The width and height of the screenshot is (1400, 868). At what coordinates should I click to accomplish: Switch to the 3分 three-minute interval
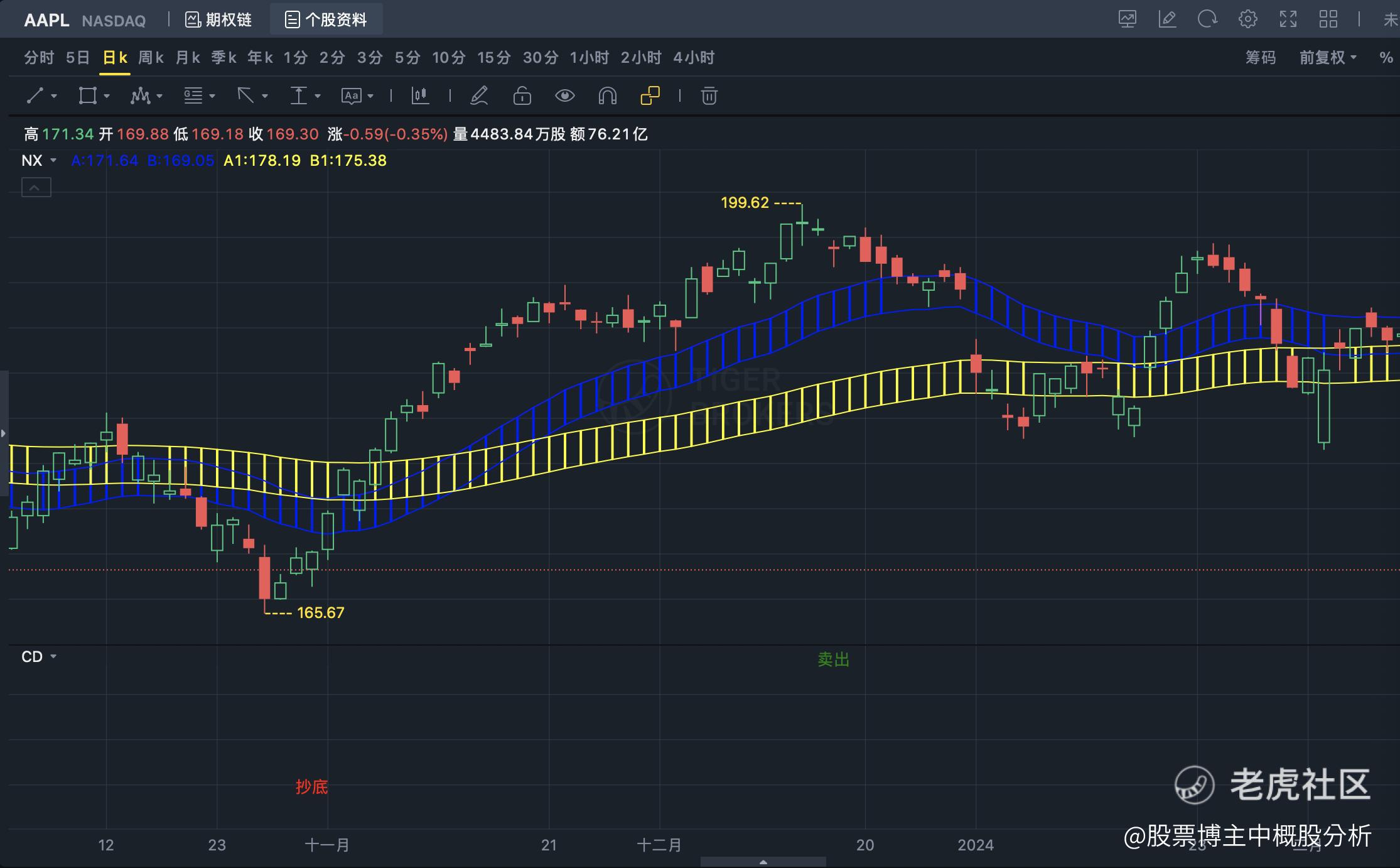pyautogui.click(x=370, y=58)
